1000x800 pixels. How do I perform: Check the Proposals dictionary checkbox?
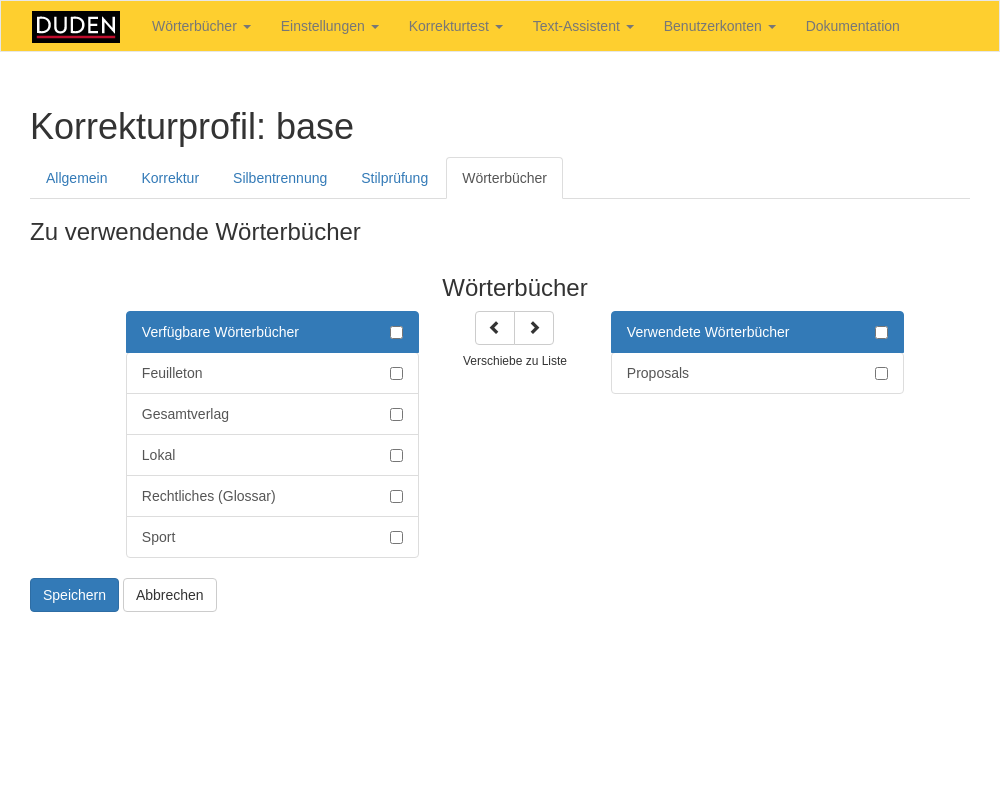click(x=881, y=374)
